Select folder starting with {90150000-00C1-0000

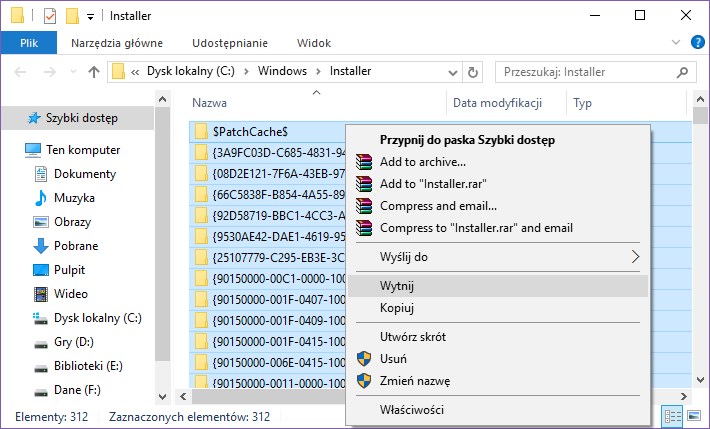279,279
